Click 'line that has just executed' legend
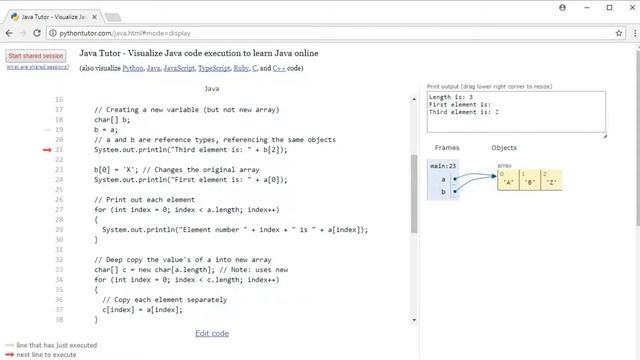This screenshot has height=360, width=640. pyautogui.click(x=56, y=345)
